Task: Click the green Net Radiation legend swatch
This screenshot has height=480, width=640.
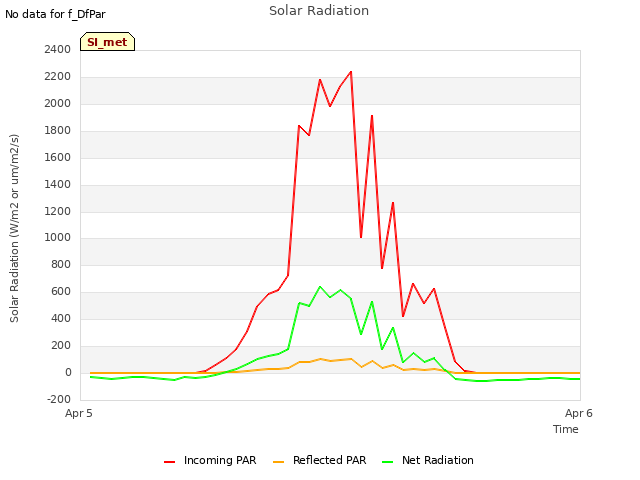Action: [x=387, y=462]
